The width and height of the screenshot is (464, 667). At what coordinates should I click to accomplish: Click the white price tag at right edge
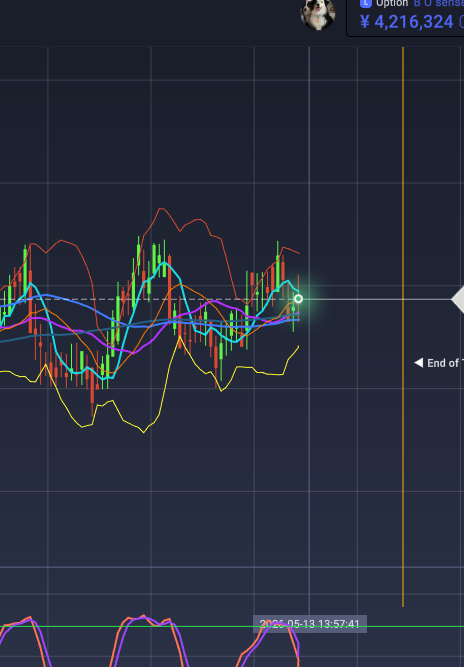click(x=458, y=299)
